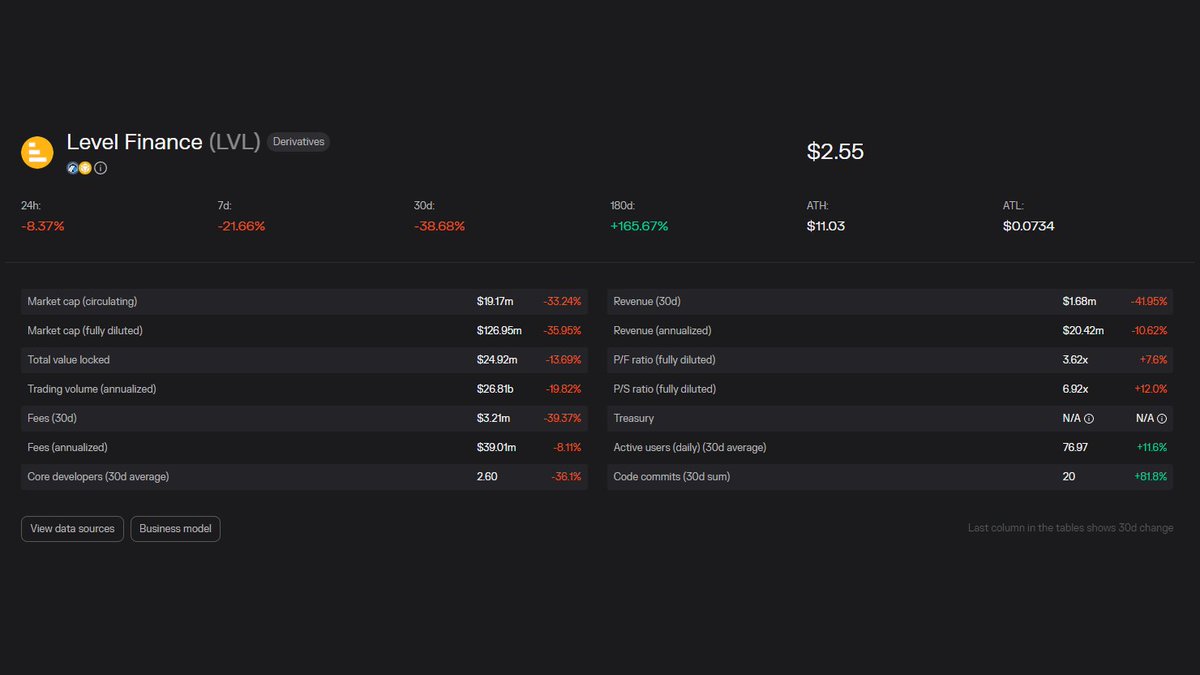This screenshot has height=675, width=1200.
Task: Click the yellow BNB chain icon
Action: coord(85,168)
